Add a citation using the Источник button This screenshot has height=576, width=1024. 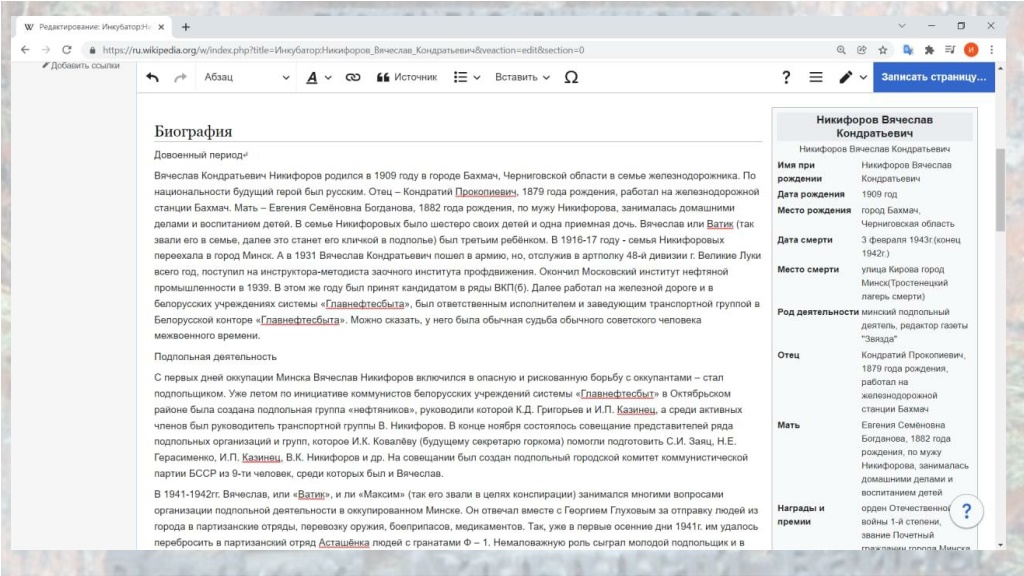coord(407,77)
